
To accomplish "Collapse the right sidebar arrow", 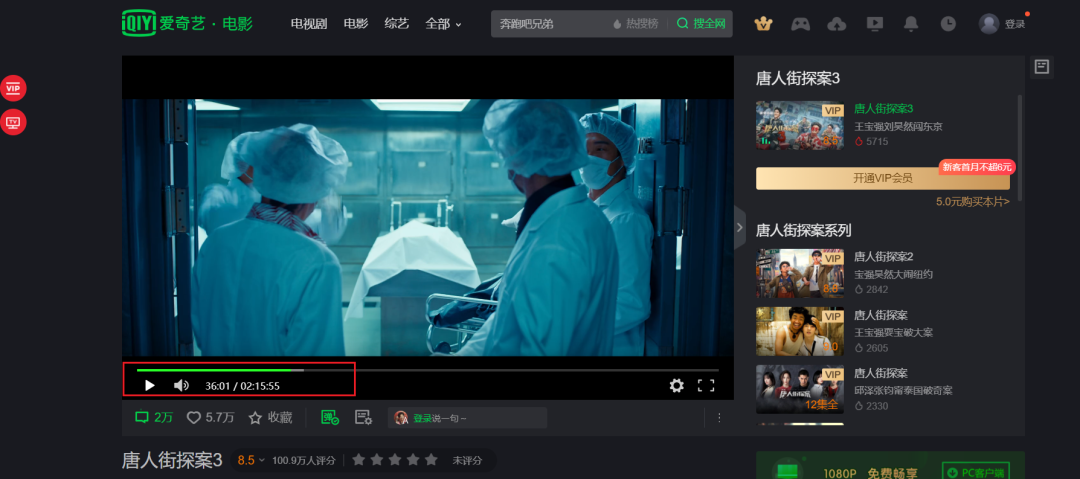I will (x=740, y=227).
